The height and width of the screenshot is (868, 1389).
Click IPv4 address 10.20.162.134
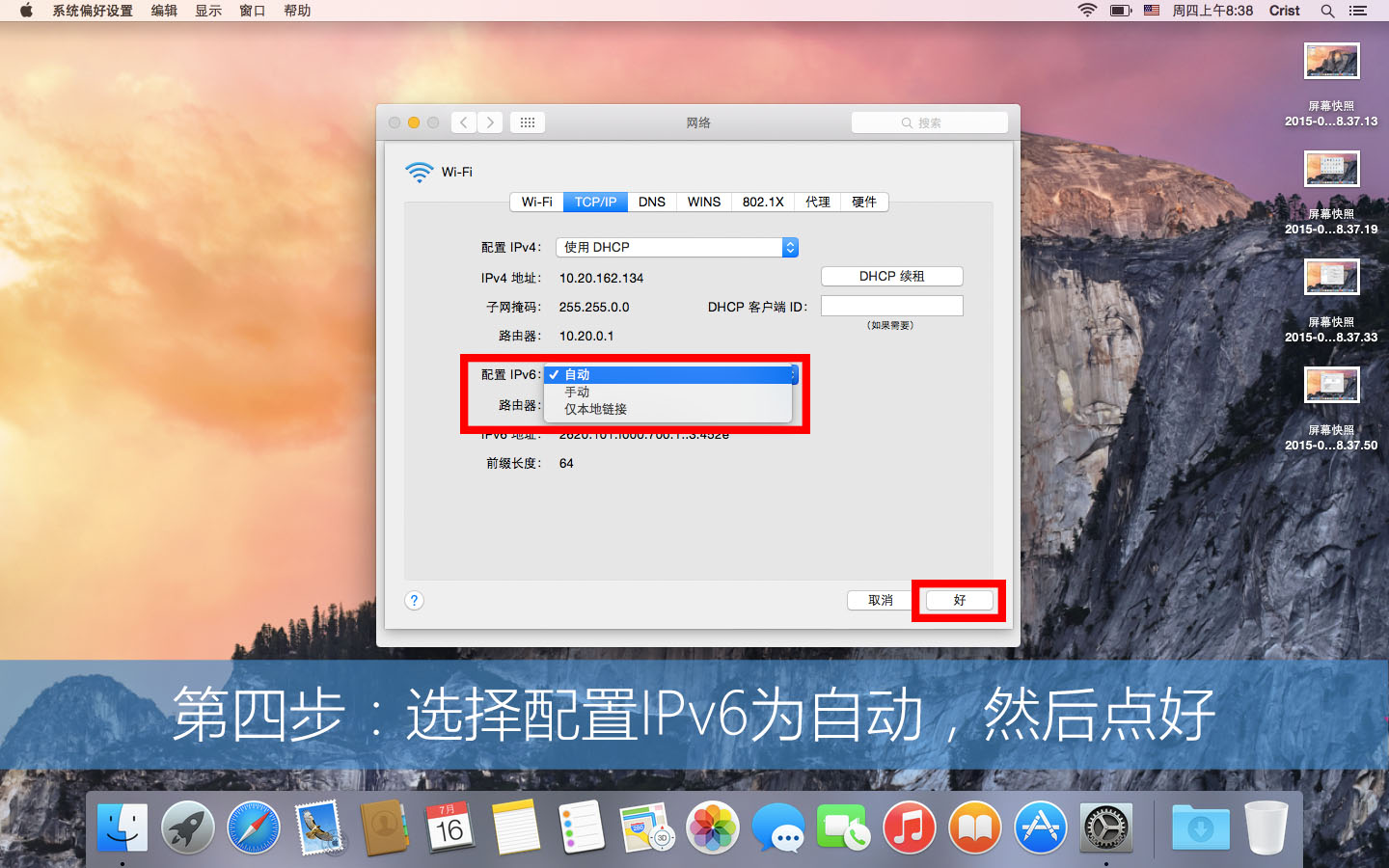coord(601,278)
